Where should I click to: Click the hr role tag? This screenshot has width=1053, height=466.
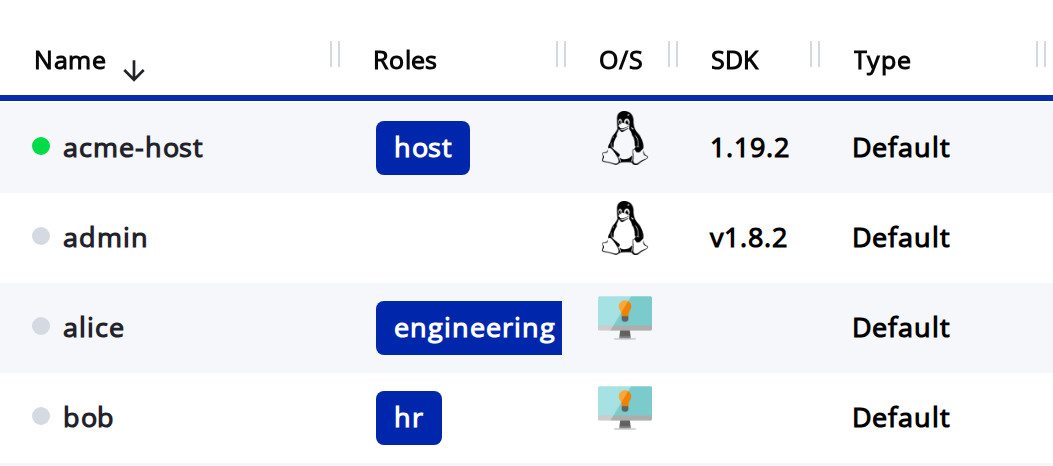(409, 418)
